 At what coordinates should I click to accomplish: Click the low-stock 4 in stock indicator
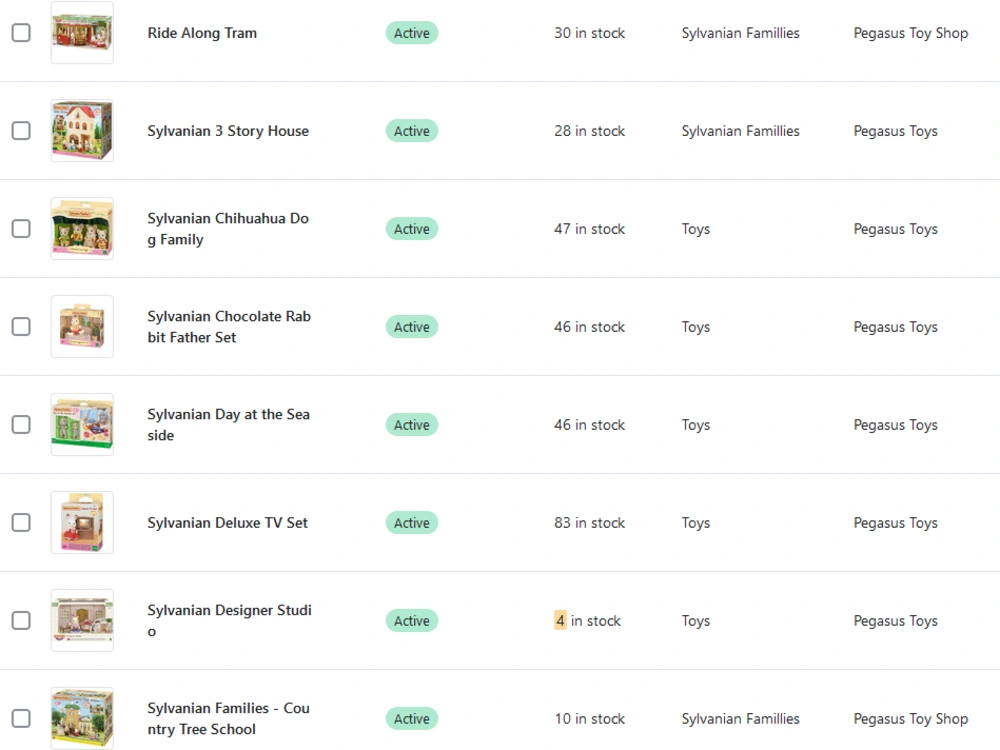(x=587, y=621)
